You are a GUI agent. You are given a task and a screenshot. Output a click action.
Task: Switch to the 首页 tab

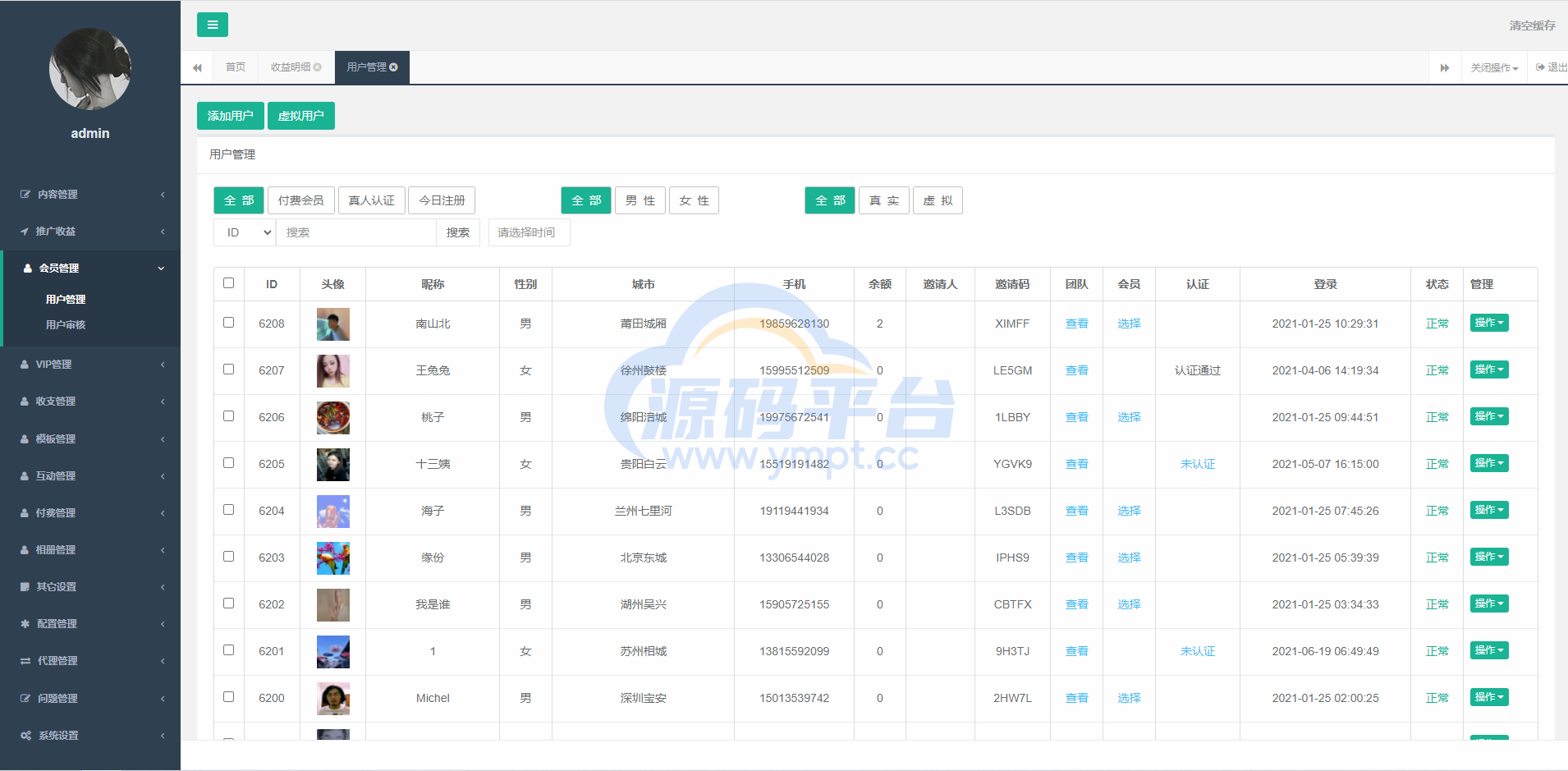(236, 67)
